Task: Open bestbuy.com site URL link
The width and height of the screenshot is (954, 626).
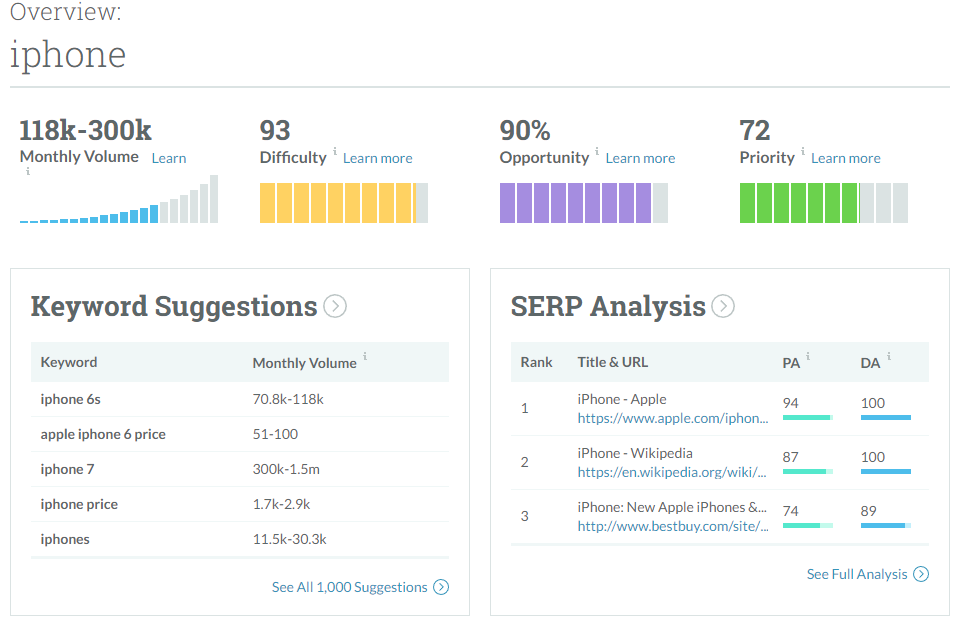Action: click(673, 526)
